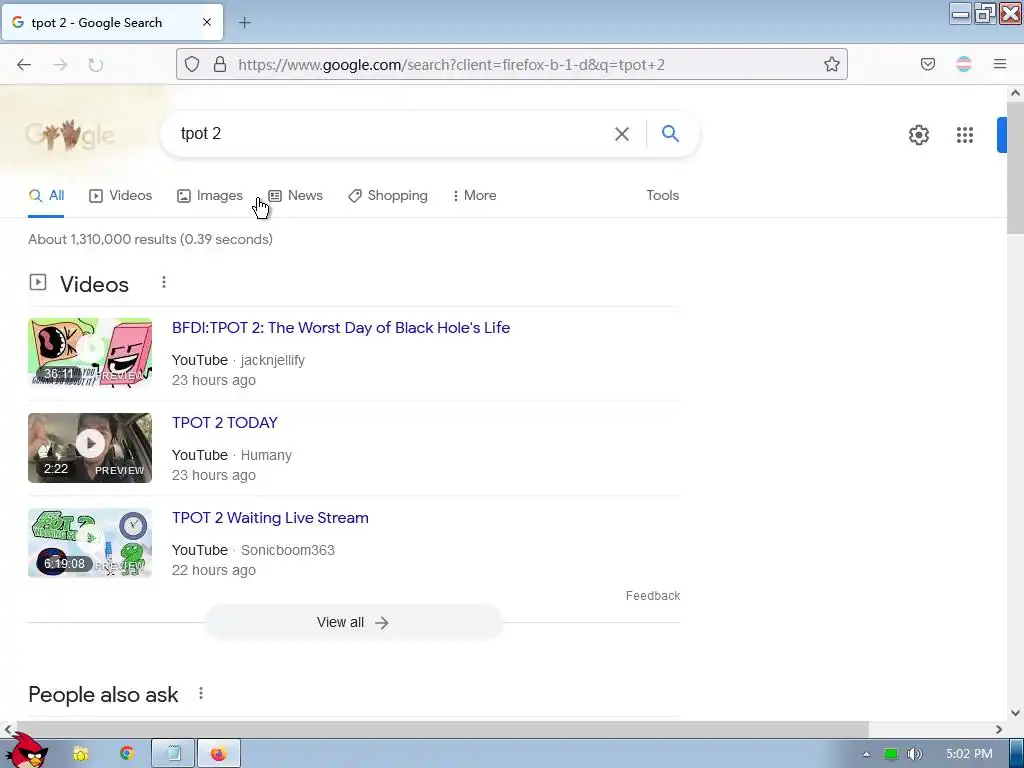Screen dimensions: 1024x768
Task: Click the People also ask heading
Action: coord(103,695)
